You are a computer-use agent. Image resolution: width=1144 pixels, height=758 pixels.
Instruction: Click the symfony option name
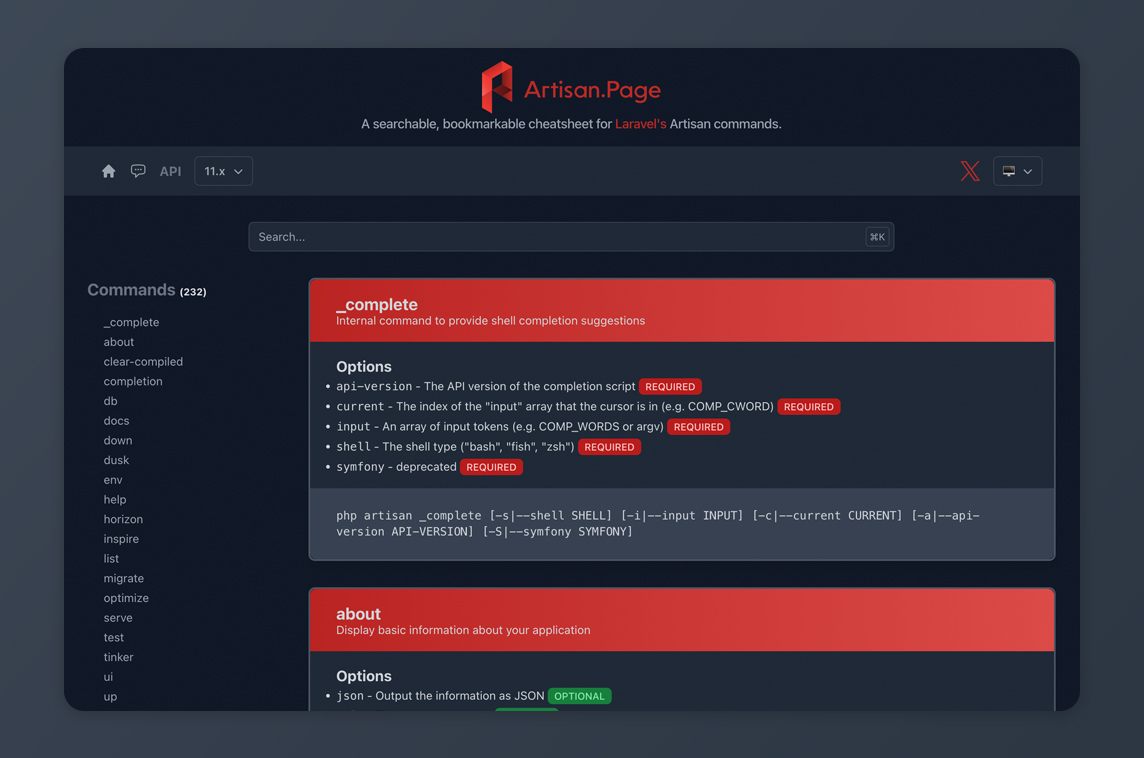[360, 467]
